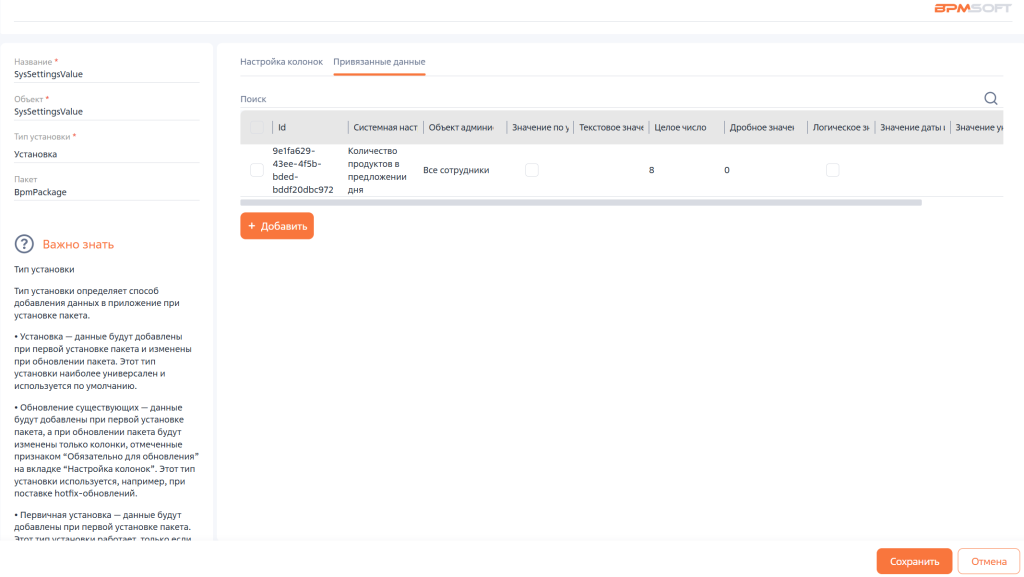The height and width of the screenshot is (577, 1024).
Task: Click the 'Все сотрудники' cell in the row
Action: click(456, 170)
